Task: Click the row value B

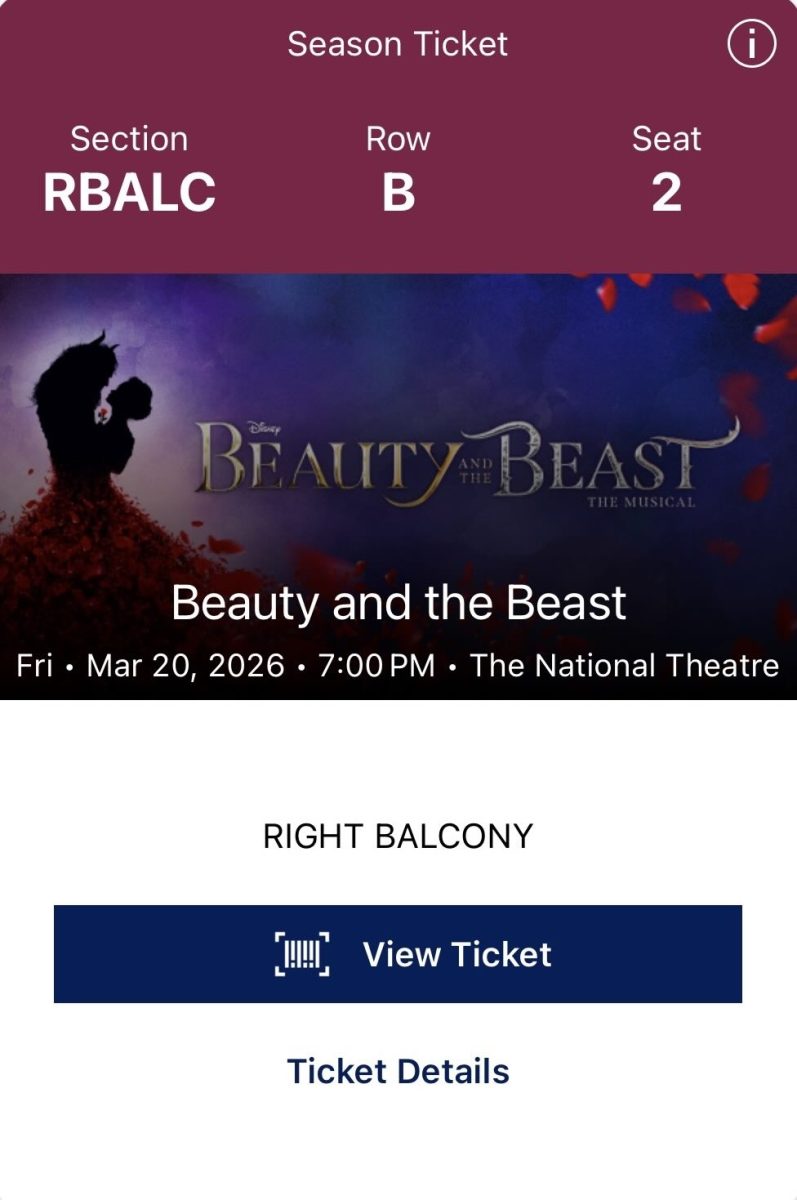Action: coord(398,193)
